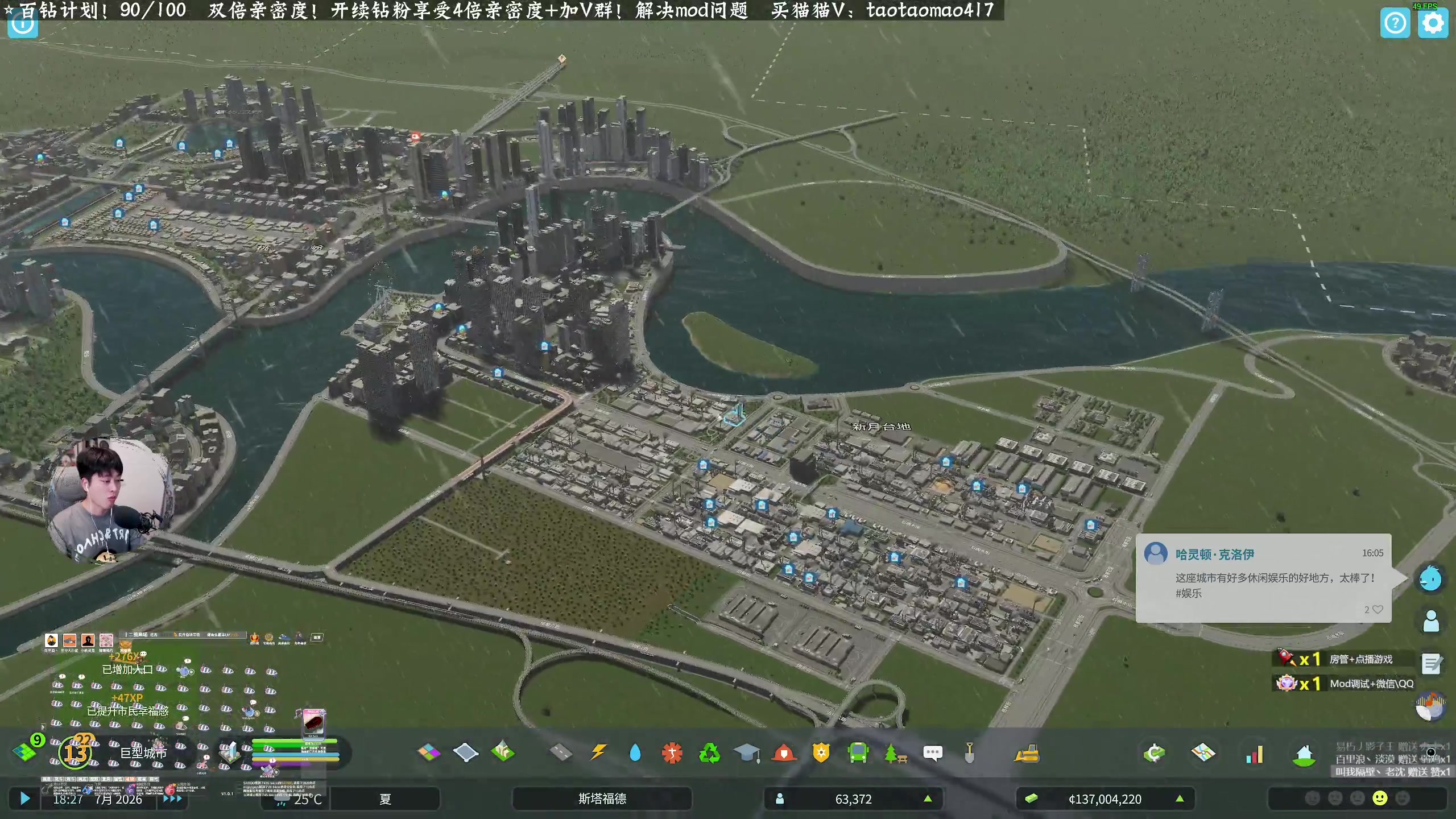The image size is (1456, 819).
Task: Open the Healthcare services menu
Action: (x=672, y=753)
